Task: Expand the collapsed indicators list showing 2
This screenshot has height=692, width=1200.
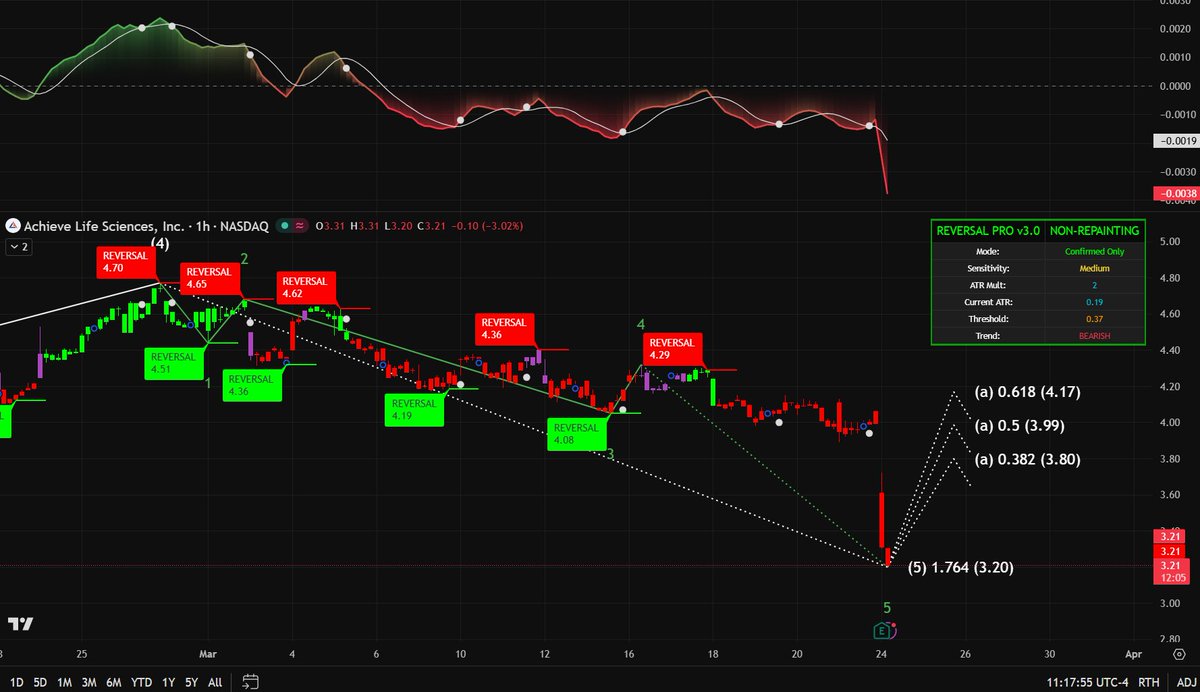Action: click(x=19, y=245)
